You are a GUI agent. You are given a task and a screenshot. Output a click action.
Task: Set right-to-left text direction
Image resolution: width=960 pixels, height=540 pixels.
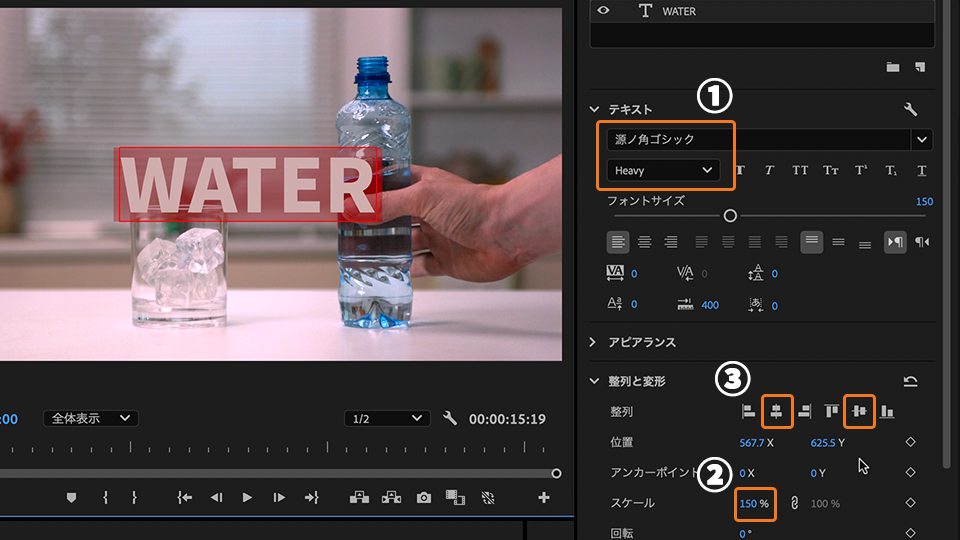point(921,242)
